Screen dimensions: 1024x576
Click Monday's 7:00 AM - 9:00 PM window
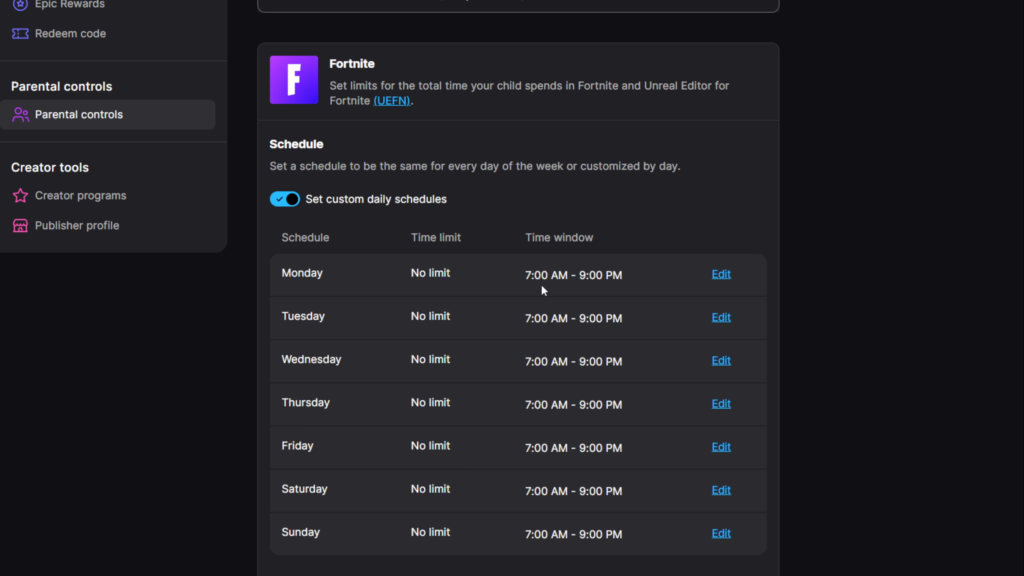(x=573, y=275)
